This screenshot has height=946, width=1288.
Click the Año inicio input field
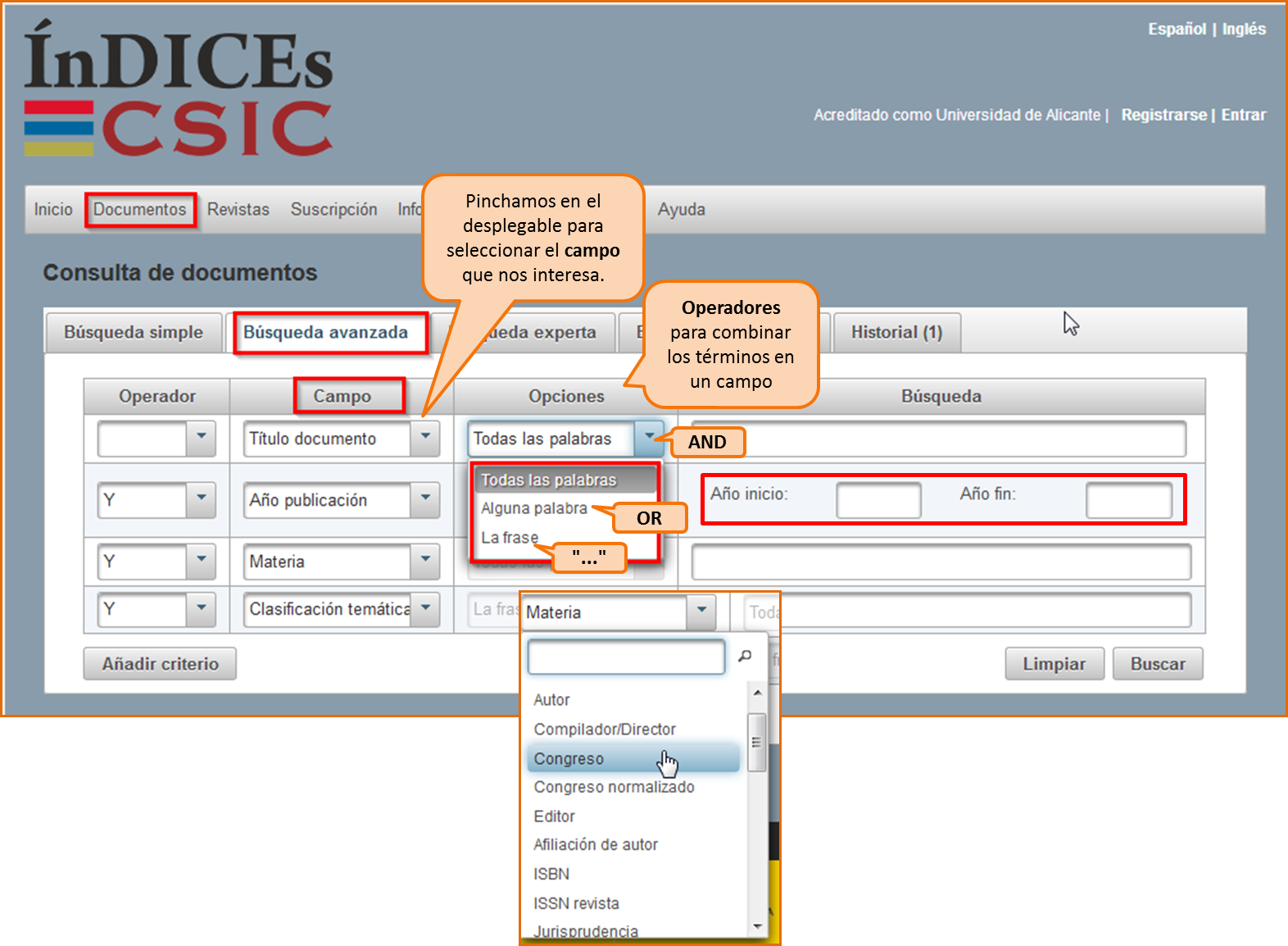point(878,500)
